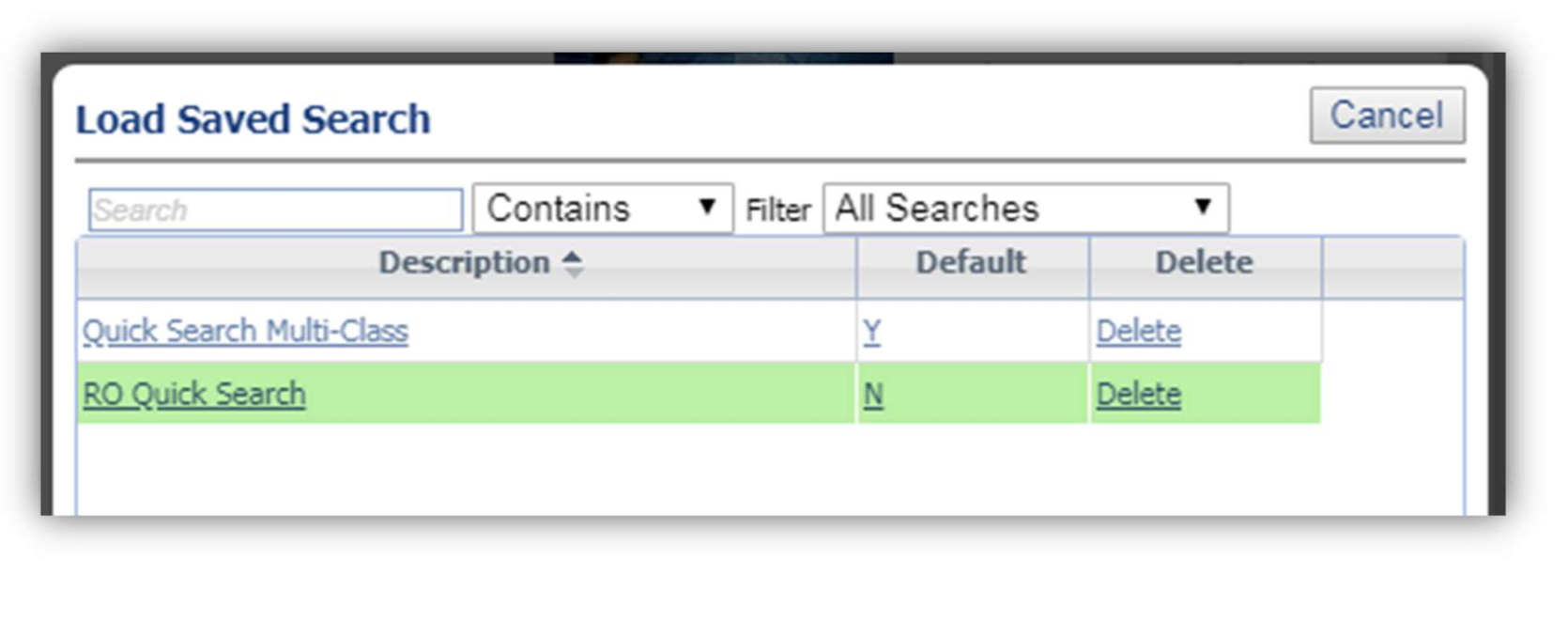1568x622 pixels.
Task: Open the Contains match-type dropdown
Action: [603, 209]
